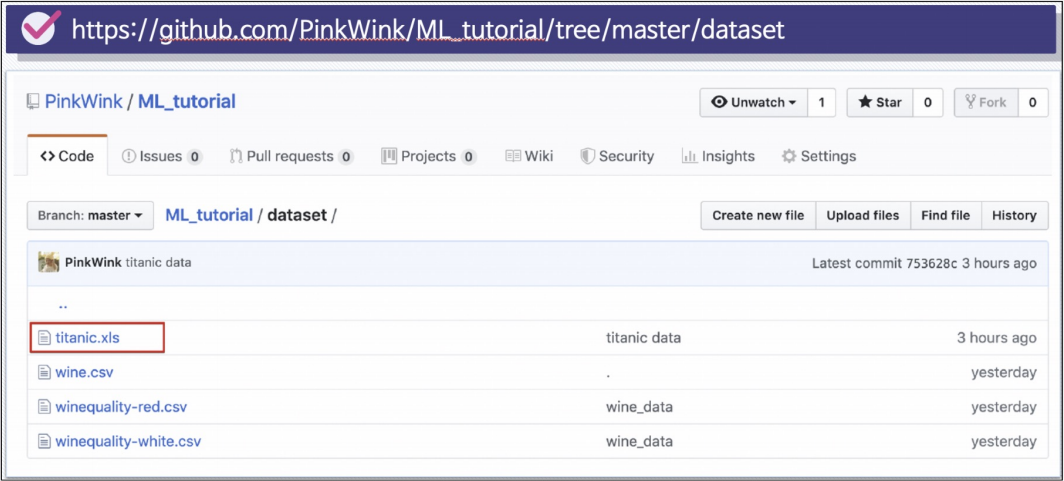This screenshot has height=481, width=1064.
Task: Switch to the Projects tab
Action: tap(429, 156)
